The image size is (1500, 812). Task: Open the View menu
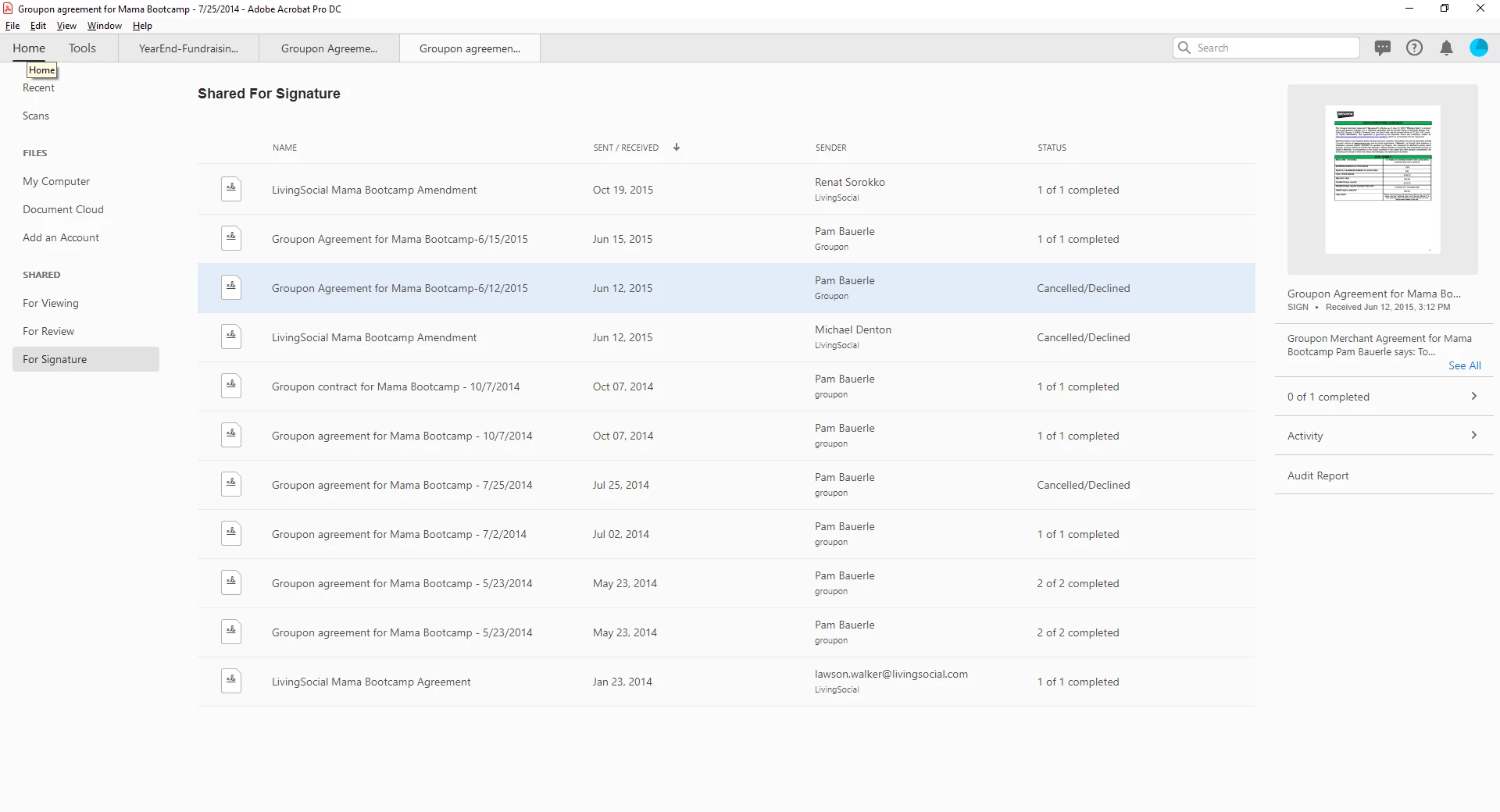pyautogui.click(x=66, y=26)
